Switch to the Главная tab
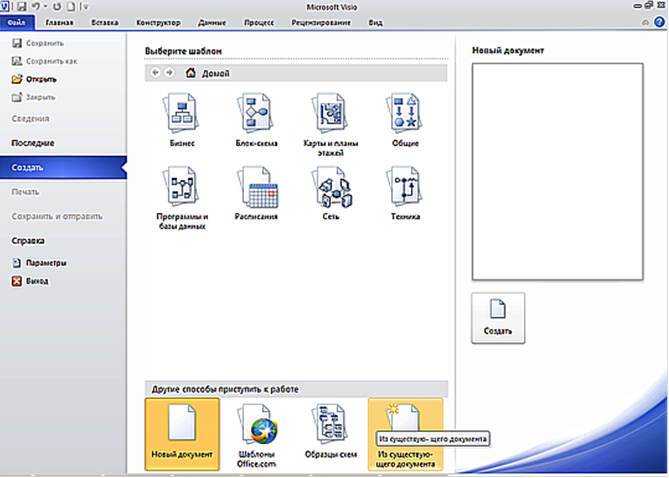This screenshot has height=478, width=669. [59, 23]
